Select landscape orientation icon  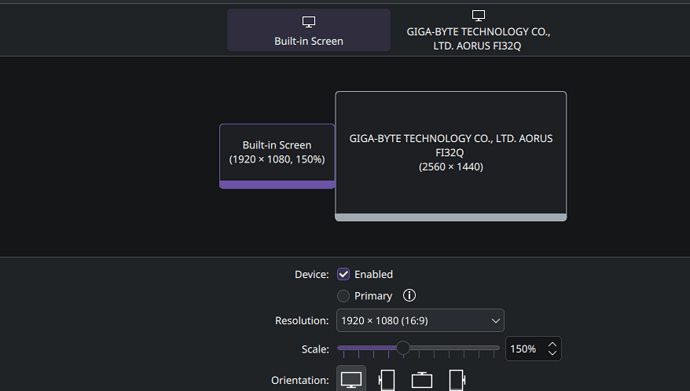tap(351, 379)
